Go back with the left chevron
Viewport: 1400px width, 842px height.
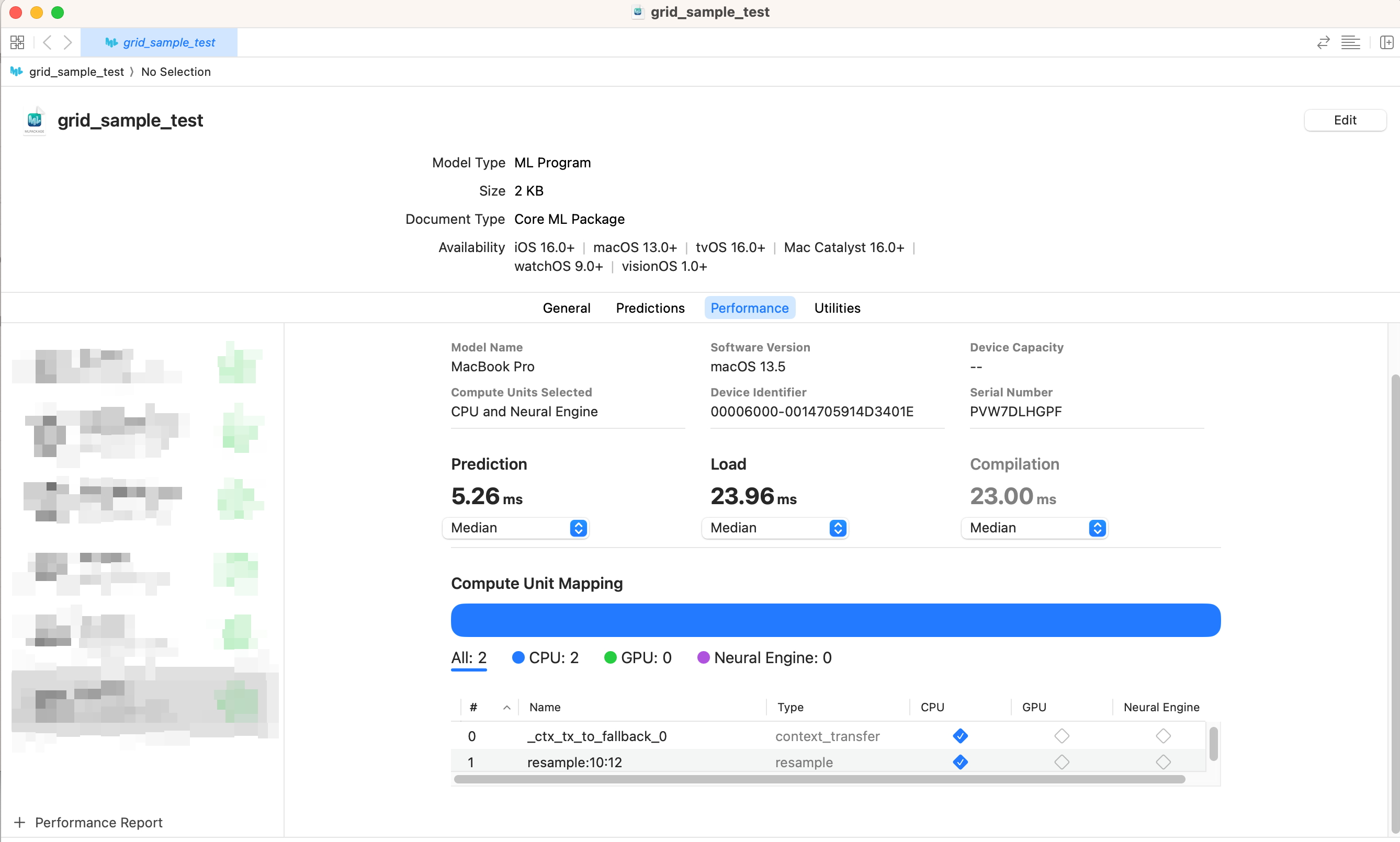[x=48, y=42]
